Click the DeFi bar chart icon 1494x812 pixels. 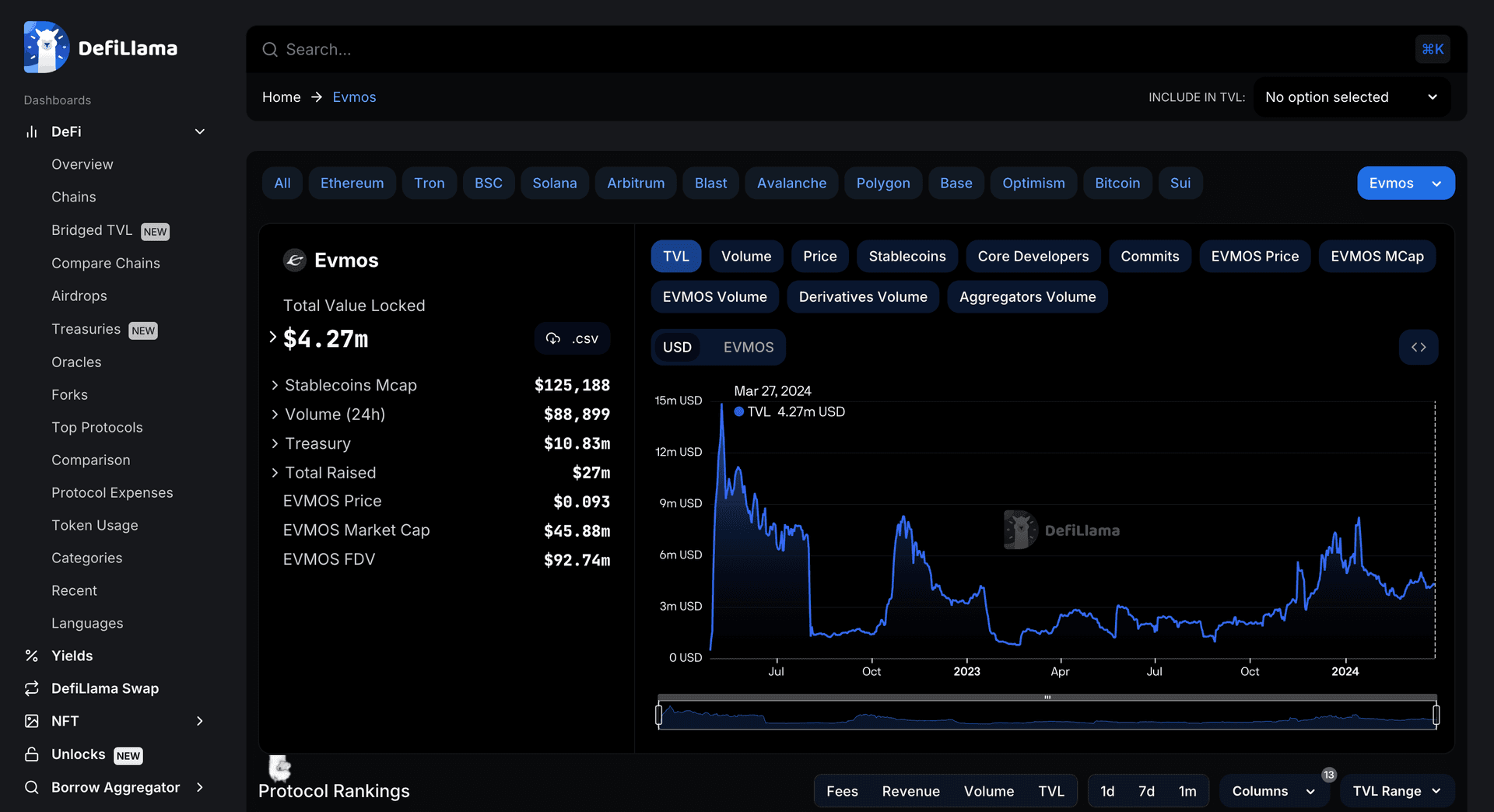(x=32, y=131)
